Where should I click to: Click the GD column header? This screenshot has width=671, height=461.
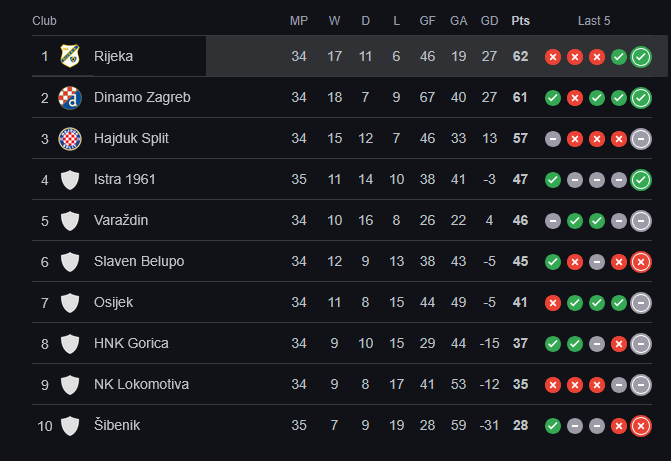point(489,21)
